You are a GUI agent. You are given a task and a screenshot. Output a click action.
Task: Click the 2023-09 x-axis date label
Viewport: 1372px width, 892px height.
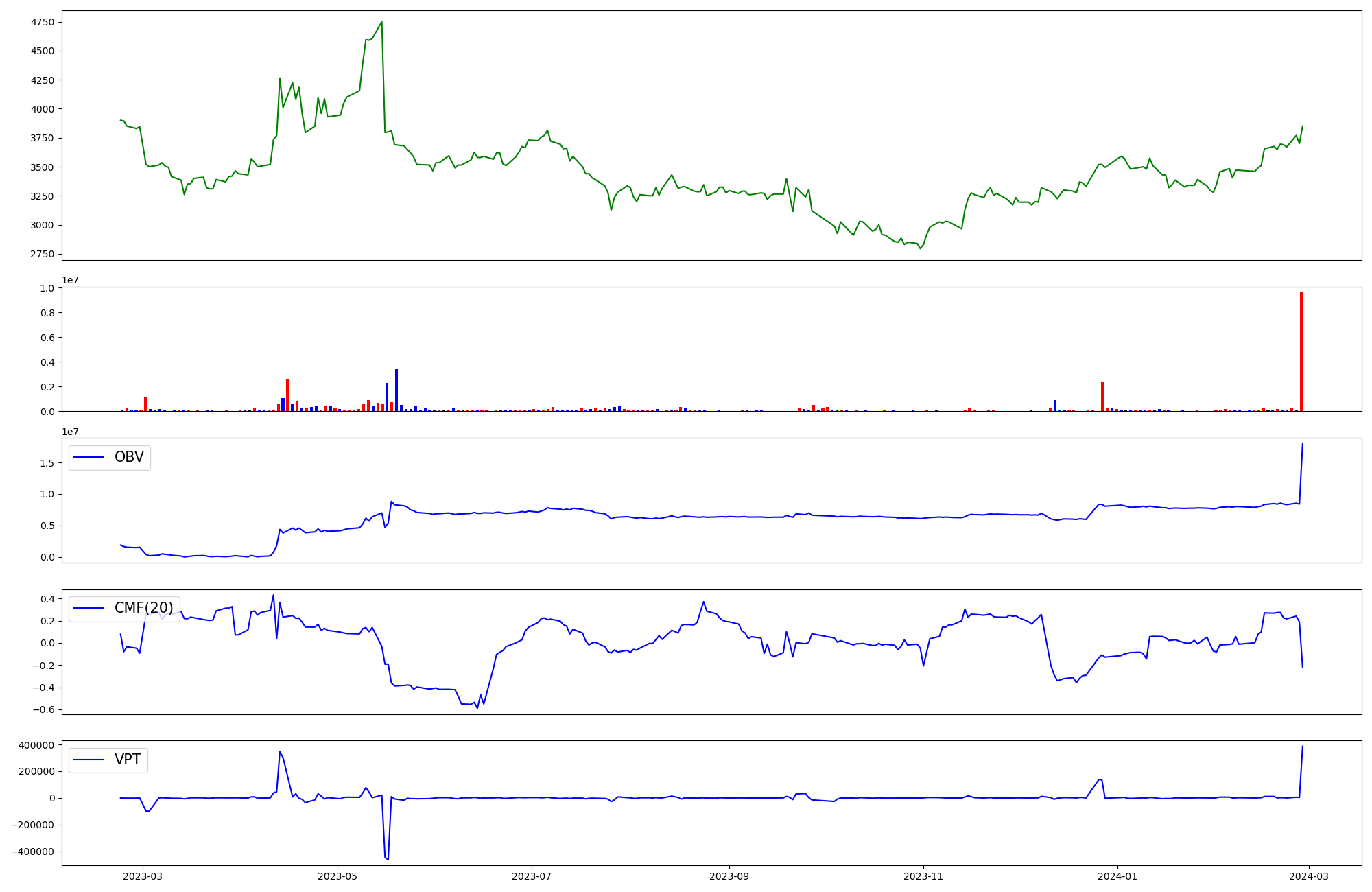click(729, 876)
